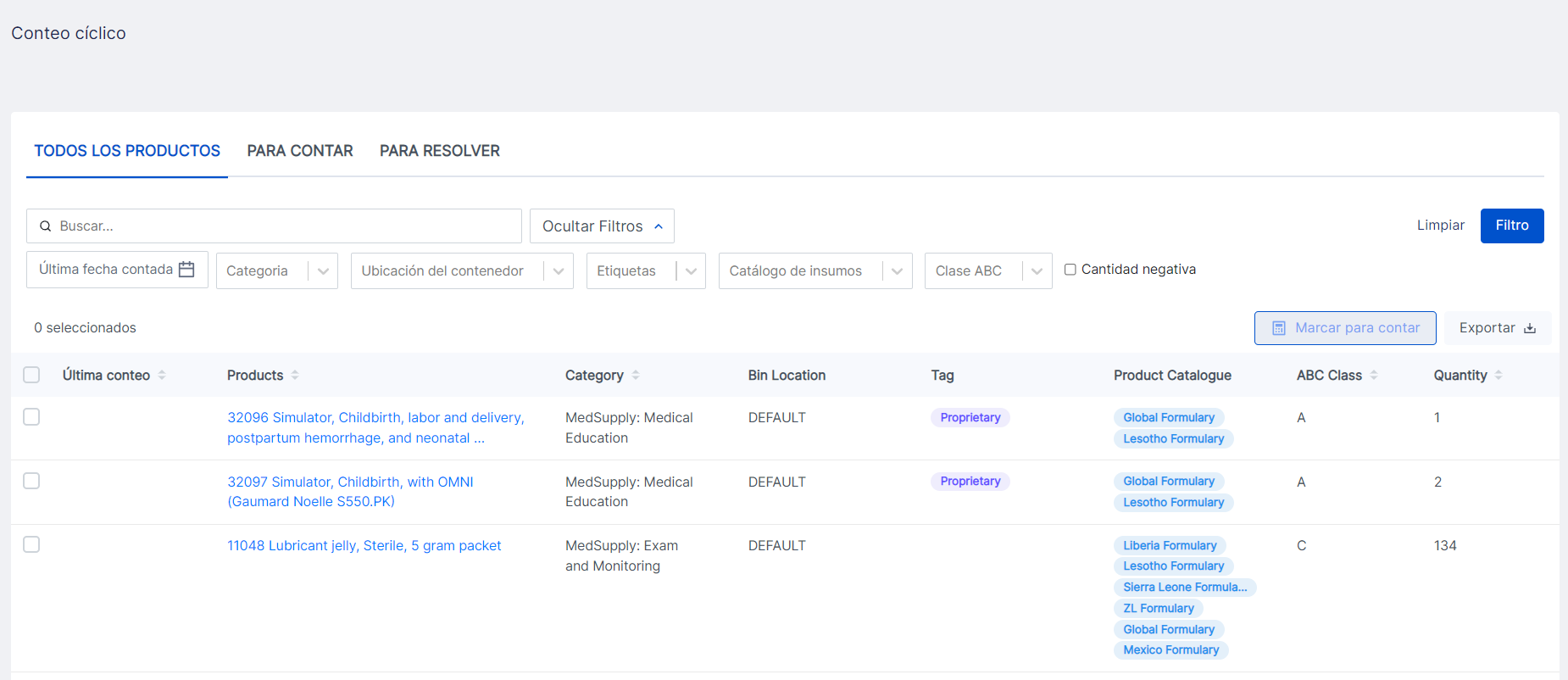Sort by ABC Class arrows

click(x=1374, y=375)
